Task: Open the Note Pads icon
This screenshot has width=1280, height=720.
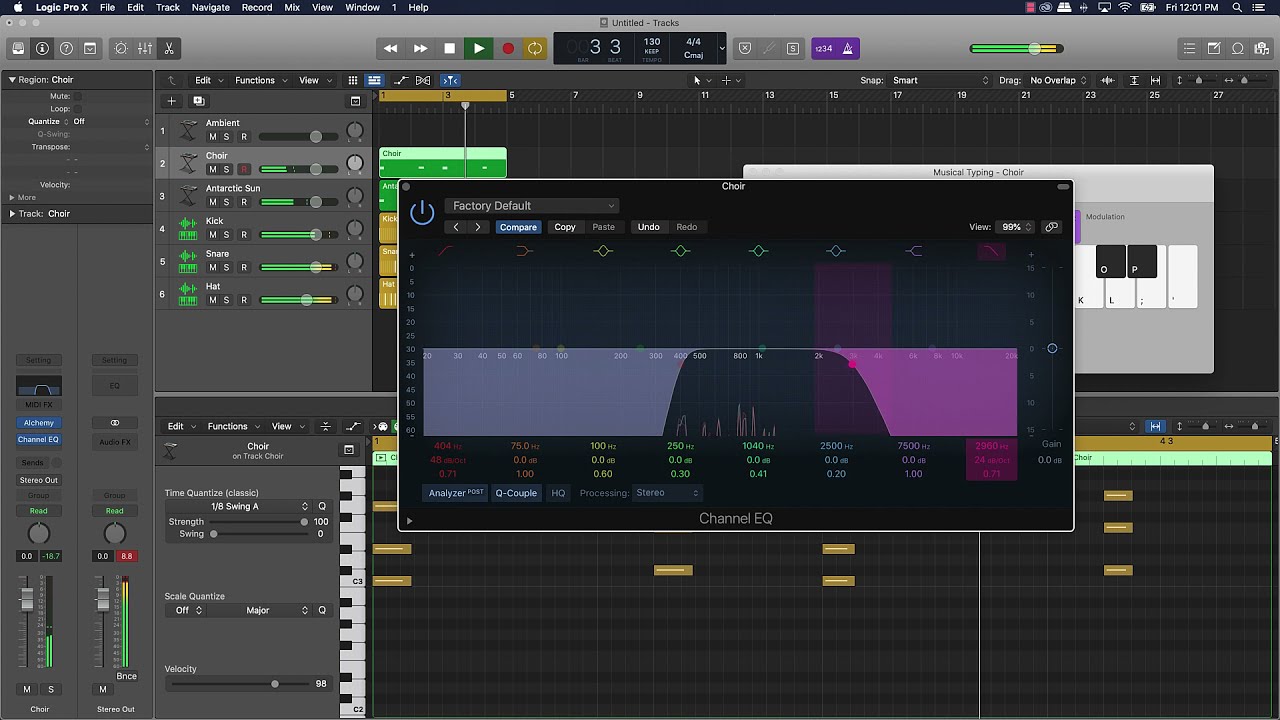Action: pyautogui.click(x=1213, y=48)
